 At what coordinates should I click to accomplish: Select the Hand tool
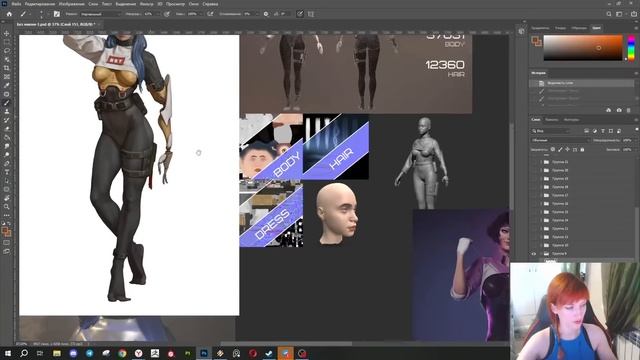tap(7, 198)
